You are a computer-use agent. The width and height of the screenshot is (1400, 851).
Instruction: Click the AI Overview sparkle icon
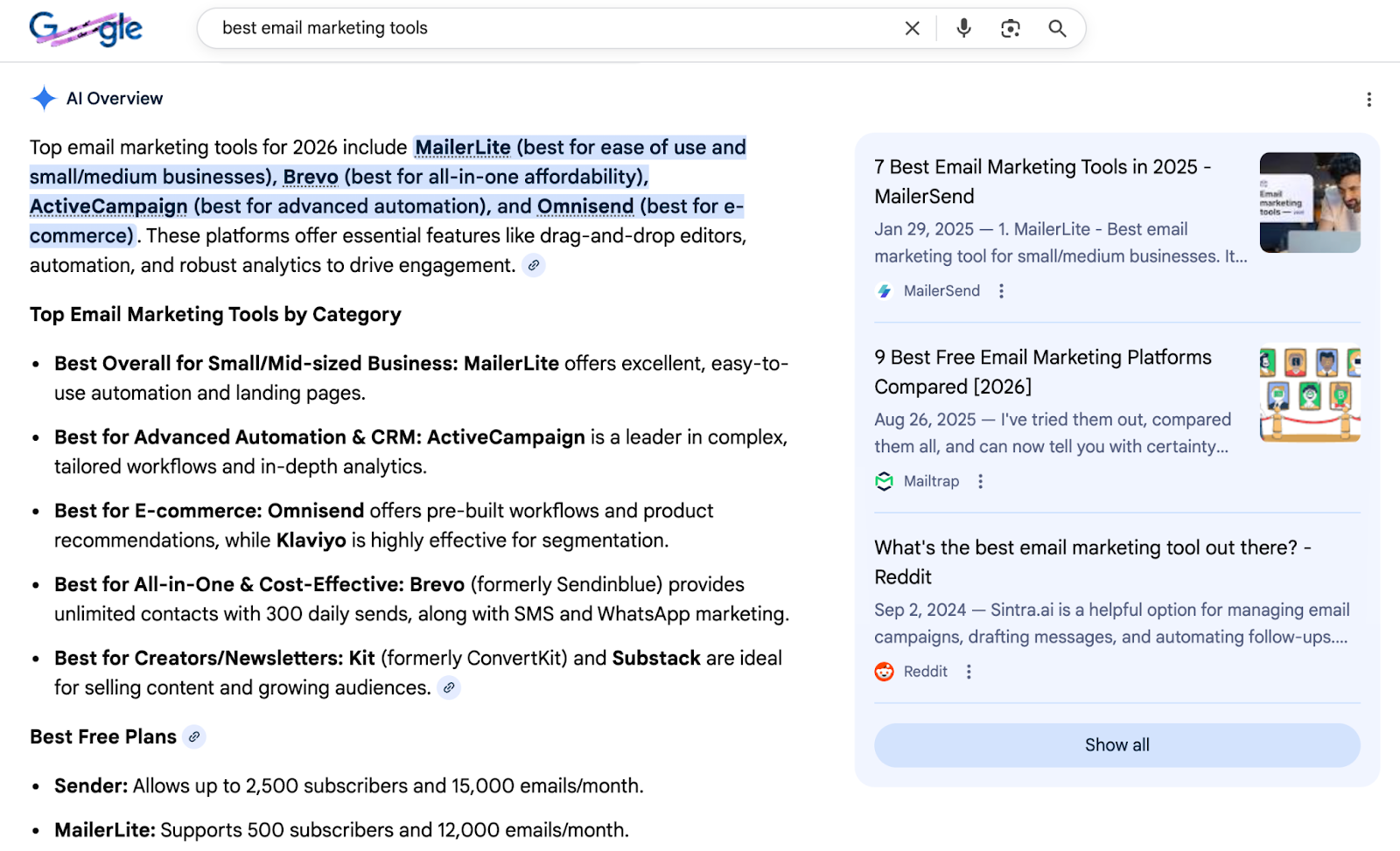[44, 98]
